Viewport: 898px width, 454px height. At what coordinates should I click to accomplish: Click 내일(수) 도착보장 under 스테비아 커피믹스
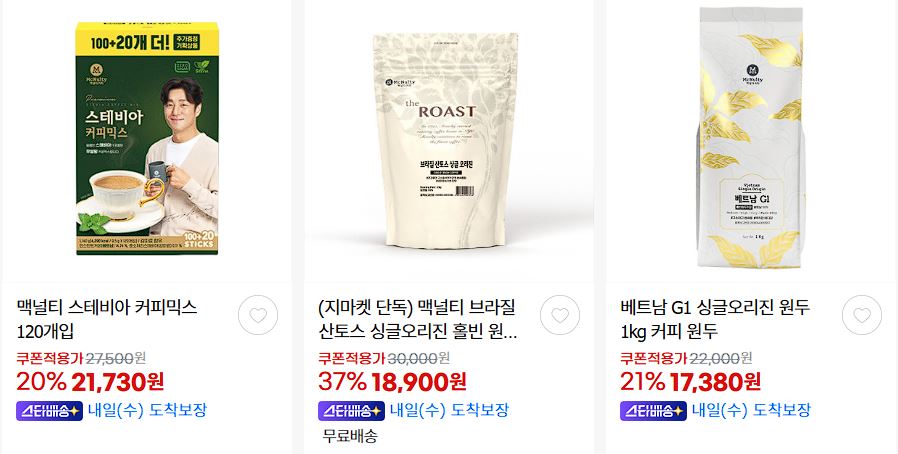coord(147,410)
